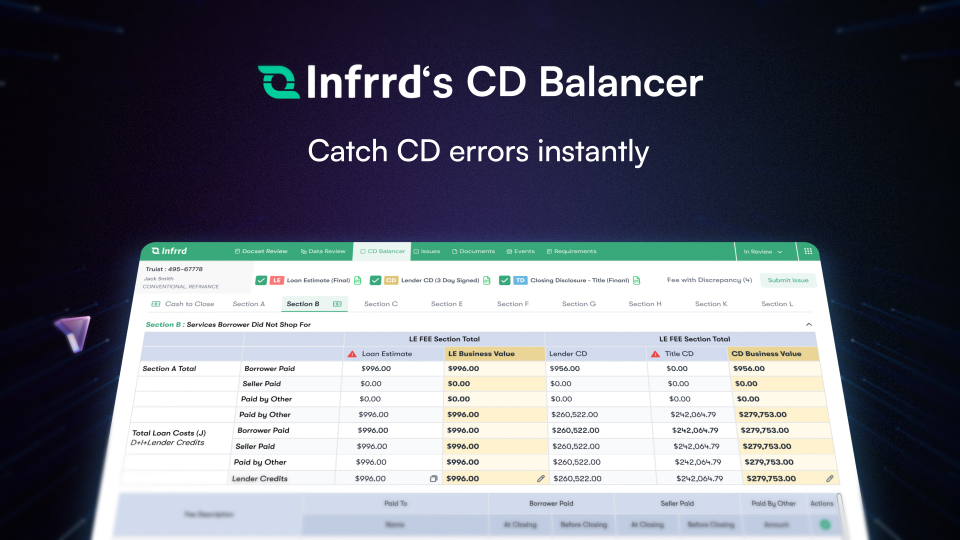960x540 pixels.
Task: Open the Closing Disclosure Title document file icon
Action: coord(637,280)
